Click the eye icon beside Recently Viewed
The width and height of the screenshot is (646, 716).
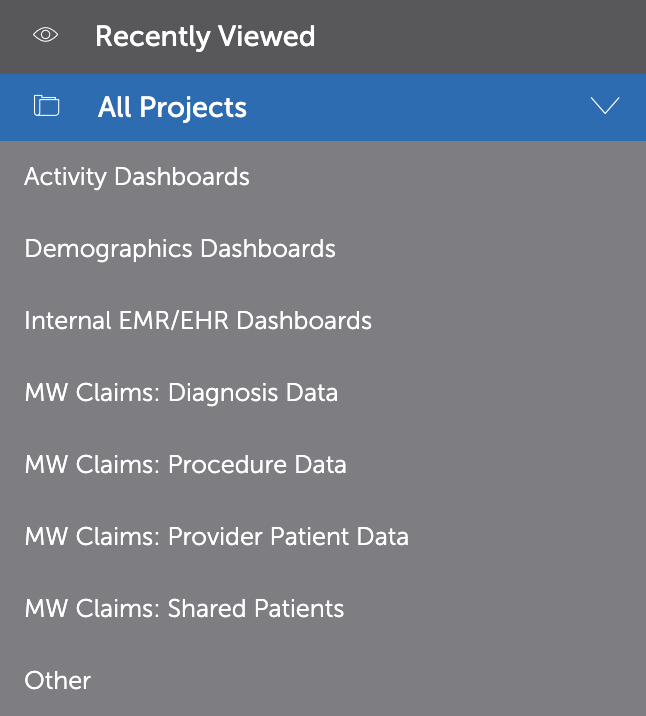pos(46,36)
